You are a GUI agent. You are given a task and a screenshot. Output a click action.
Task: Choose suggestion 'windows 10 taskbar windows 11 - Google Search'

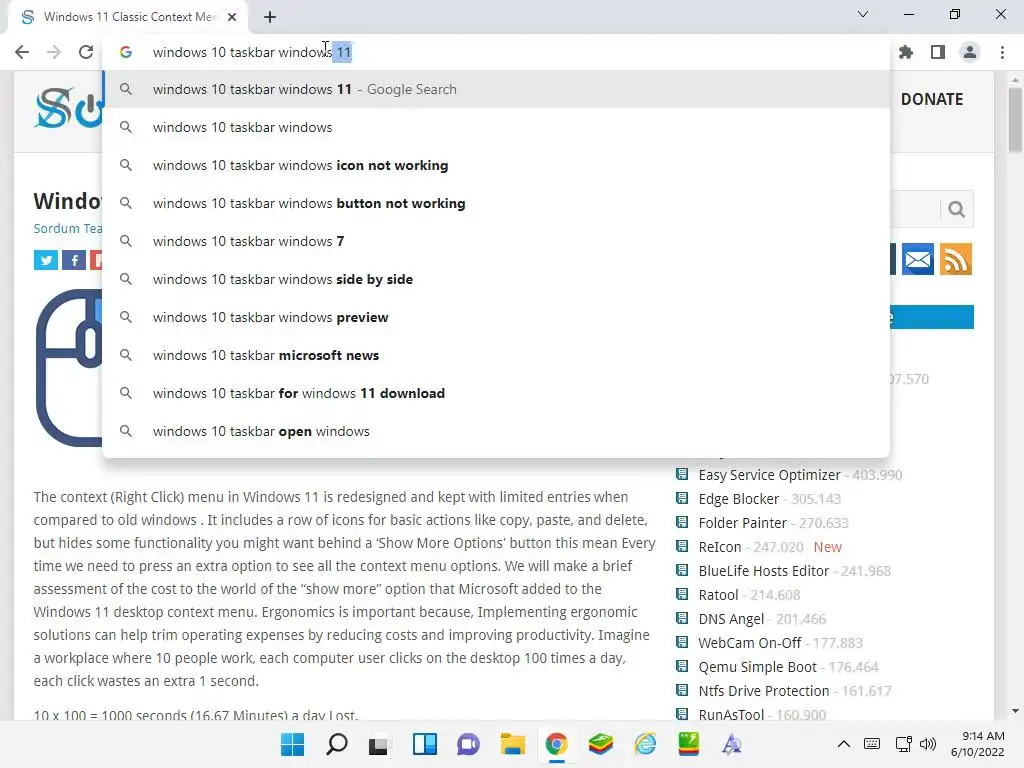(x=496, y=89)
